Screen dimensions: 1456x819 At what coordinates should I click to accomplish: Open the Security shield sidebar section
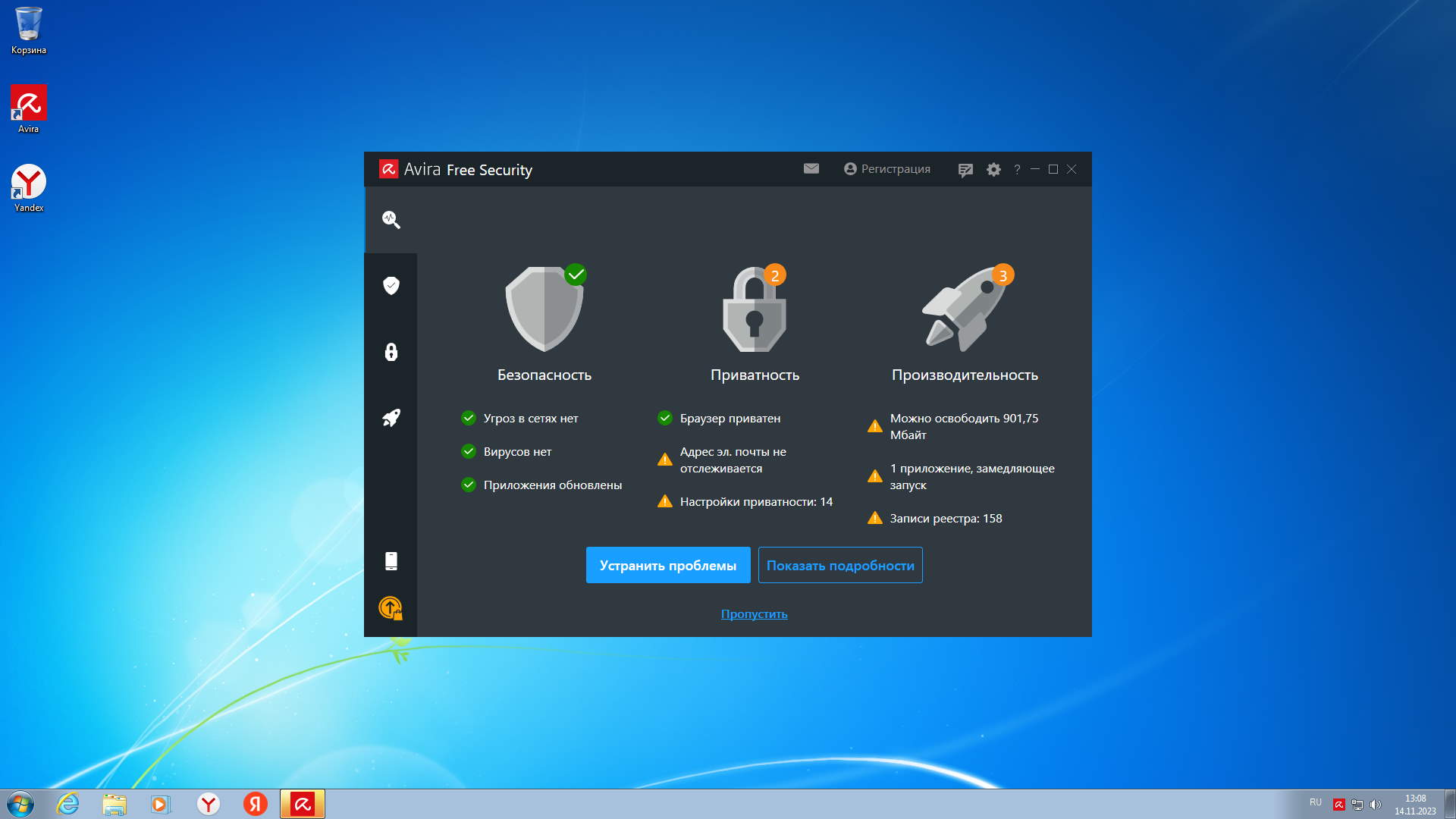391,286
